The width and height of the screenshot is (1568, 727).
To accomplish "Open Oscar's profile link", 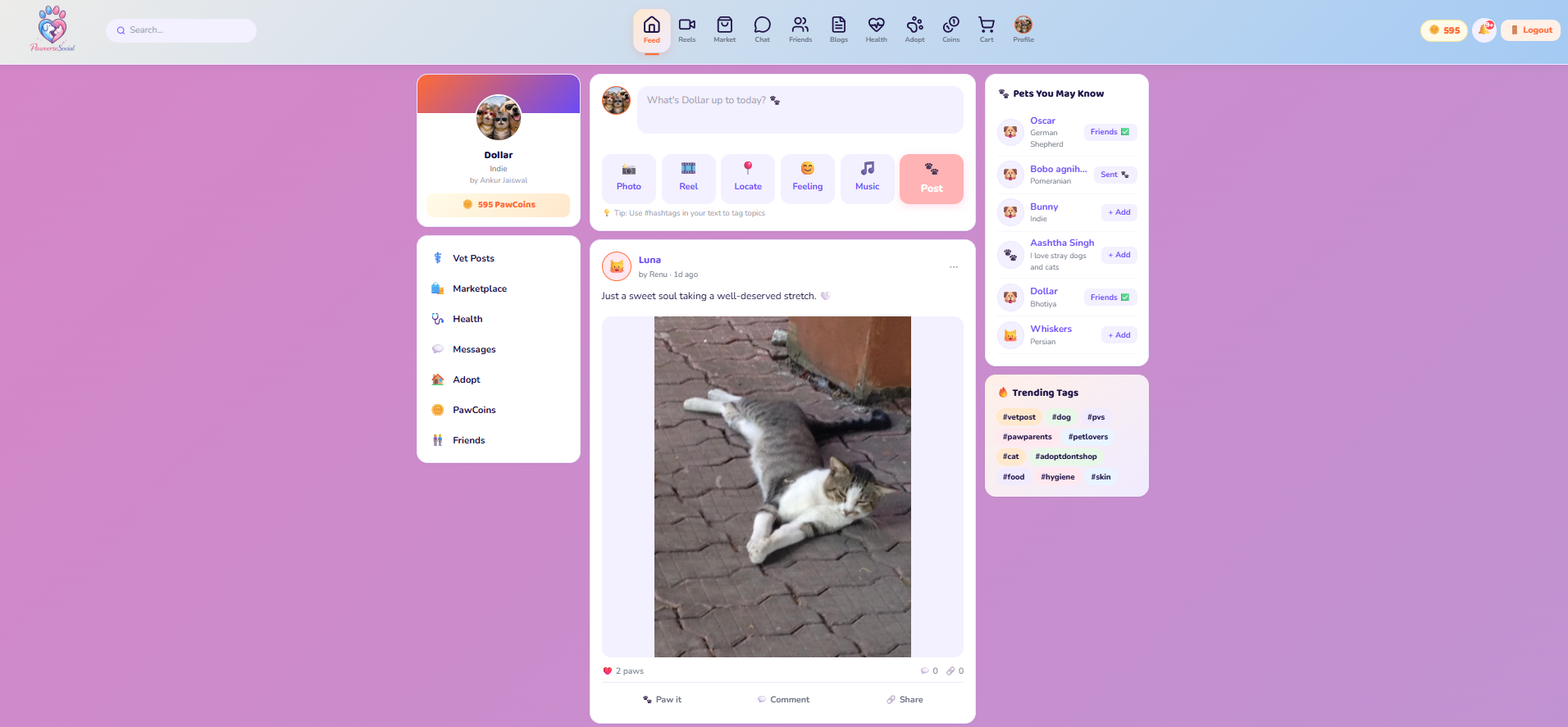I will coord(1042,120).
